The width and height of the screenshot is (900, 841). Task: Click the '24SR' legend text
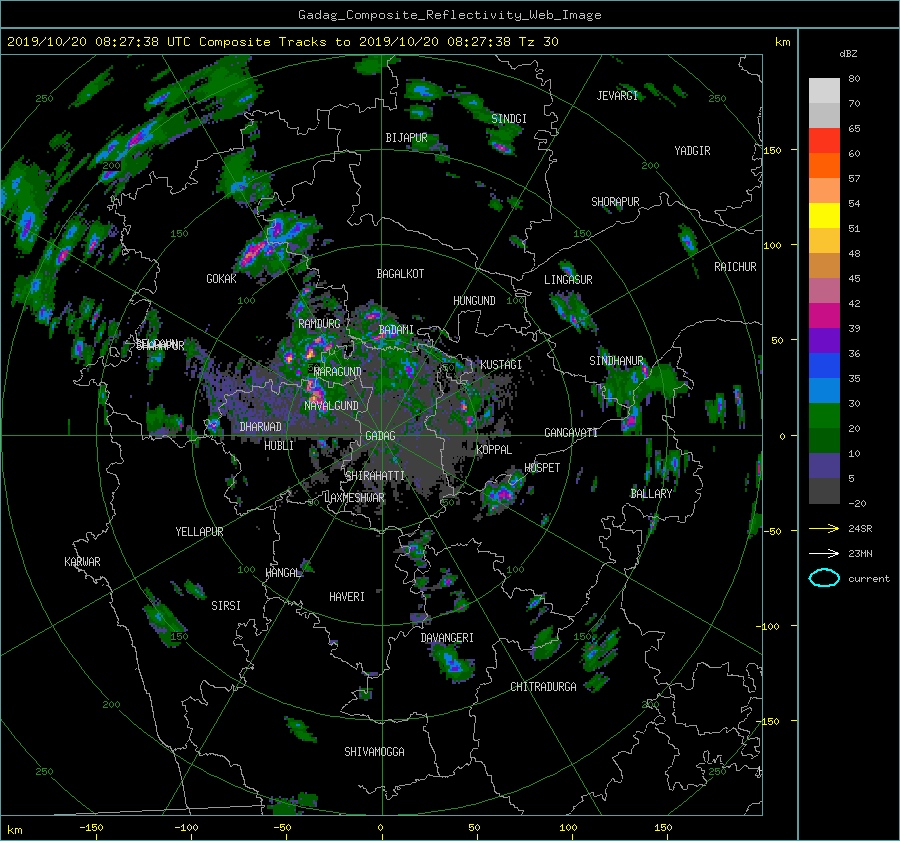point(860,528)
